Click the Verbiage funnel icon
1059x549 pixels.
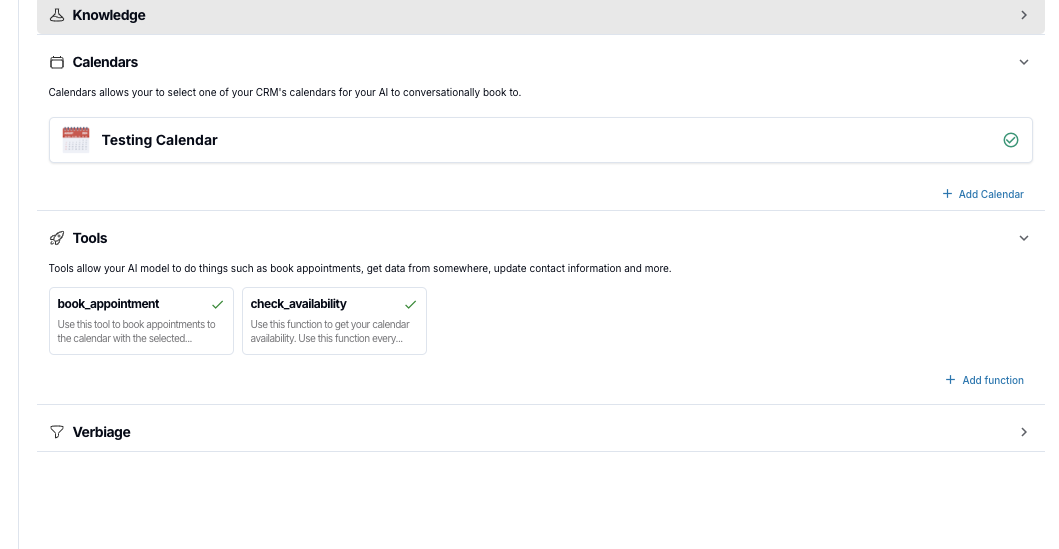click(x=57, y=432)
